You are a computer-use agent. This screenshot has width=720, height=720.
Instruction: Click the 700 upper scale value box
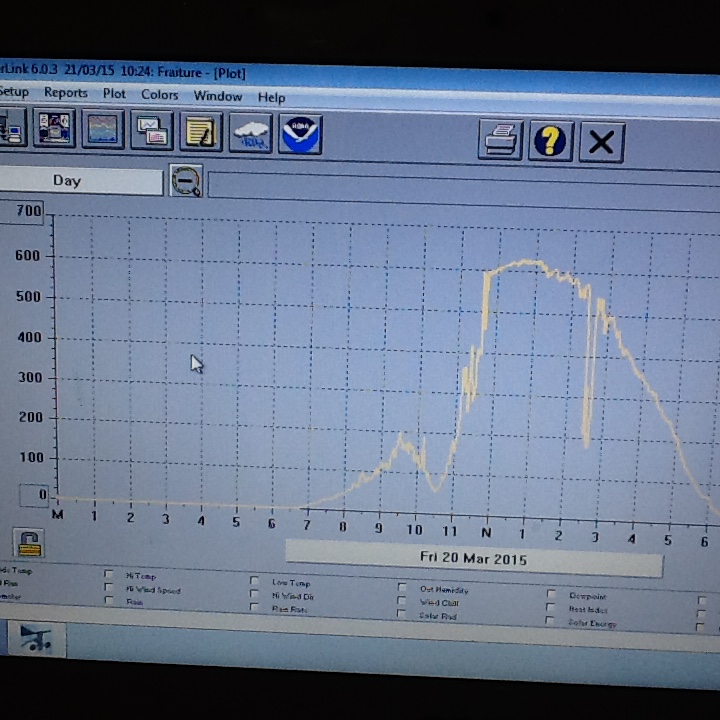(23, 211)
